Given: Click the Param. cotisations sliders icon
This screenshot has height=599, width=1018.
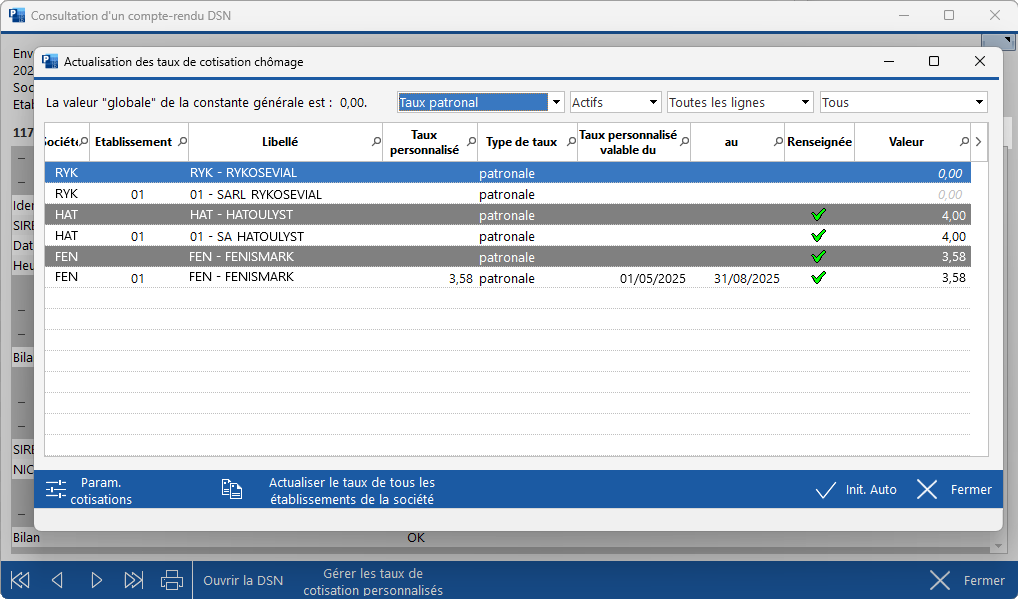Looking at the screenshot, I should (56, 490).
